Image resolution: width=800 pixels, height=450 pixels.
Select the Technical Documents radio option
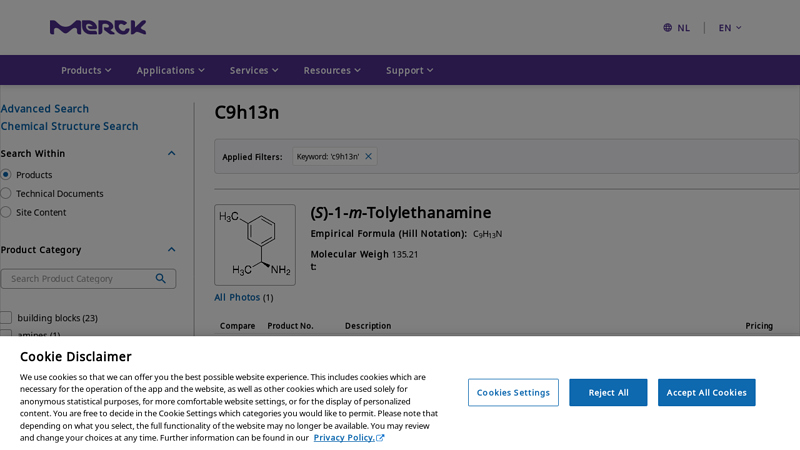tap(6, 193)
